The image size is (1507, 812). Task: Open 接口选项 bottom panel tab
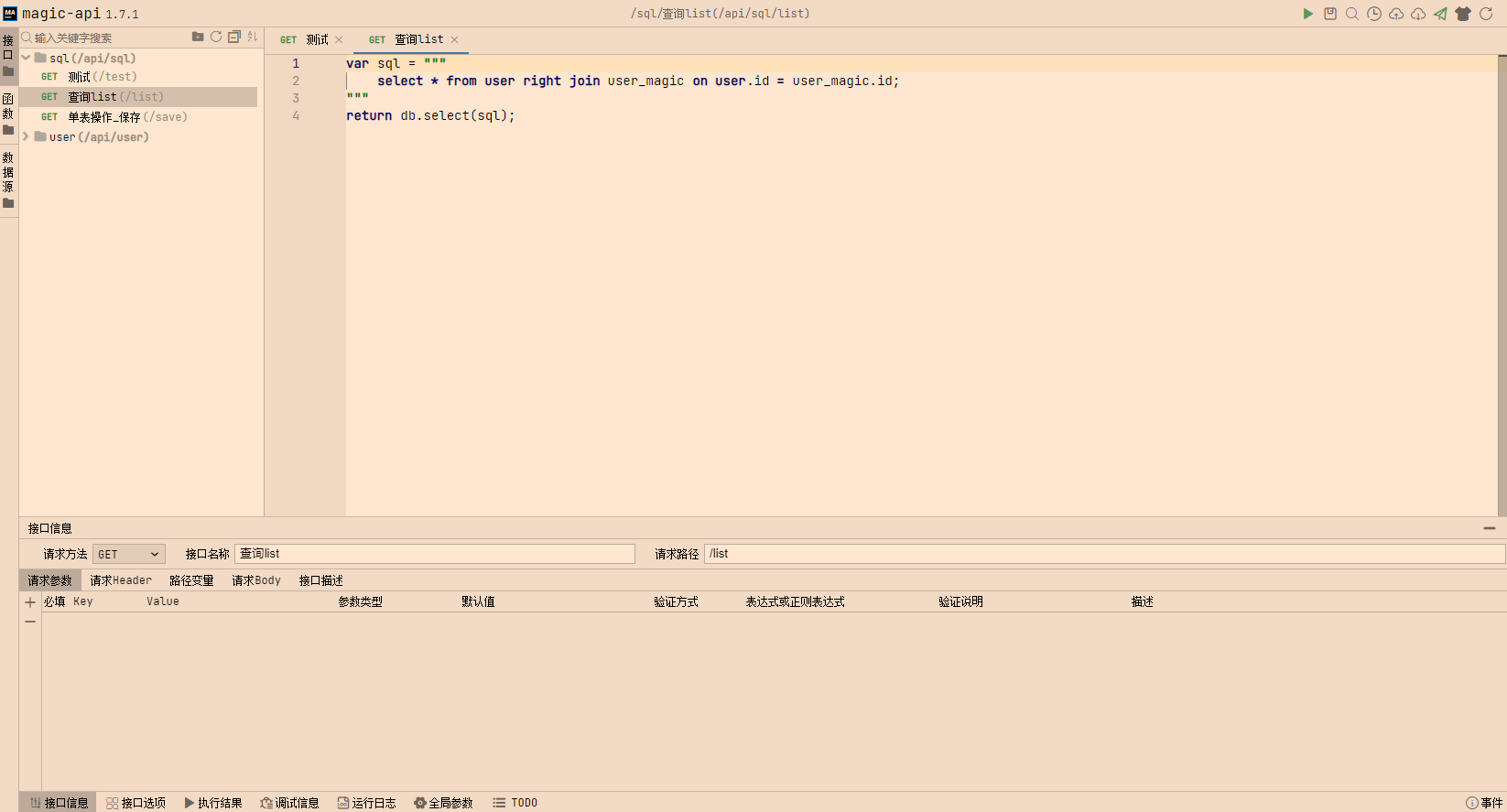click(x=136, y=803)
